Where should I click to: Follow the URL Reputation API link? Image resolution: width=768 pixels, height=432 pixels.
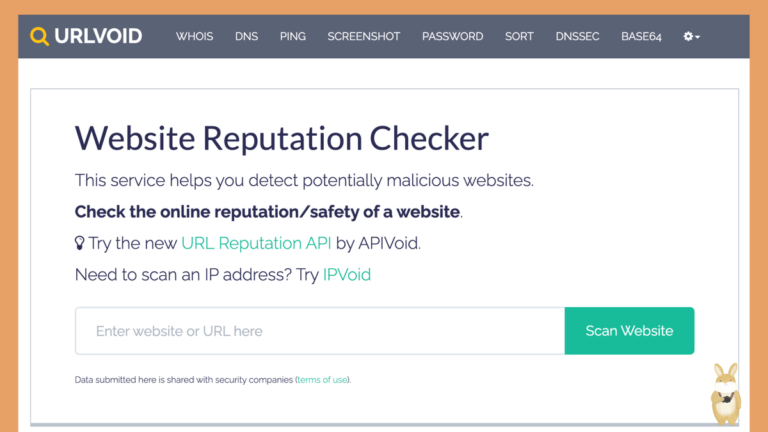[x=256, y=243]
